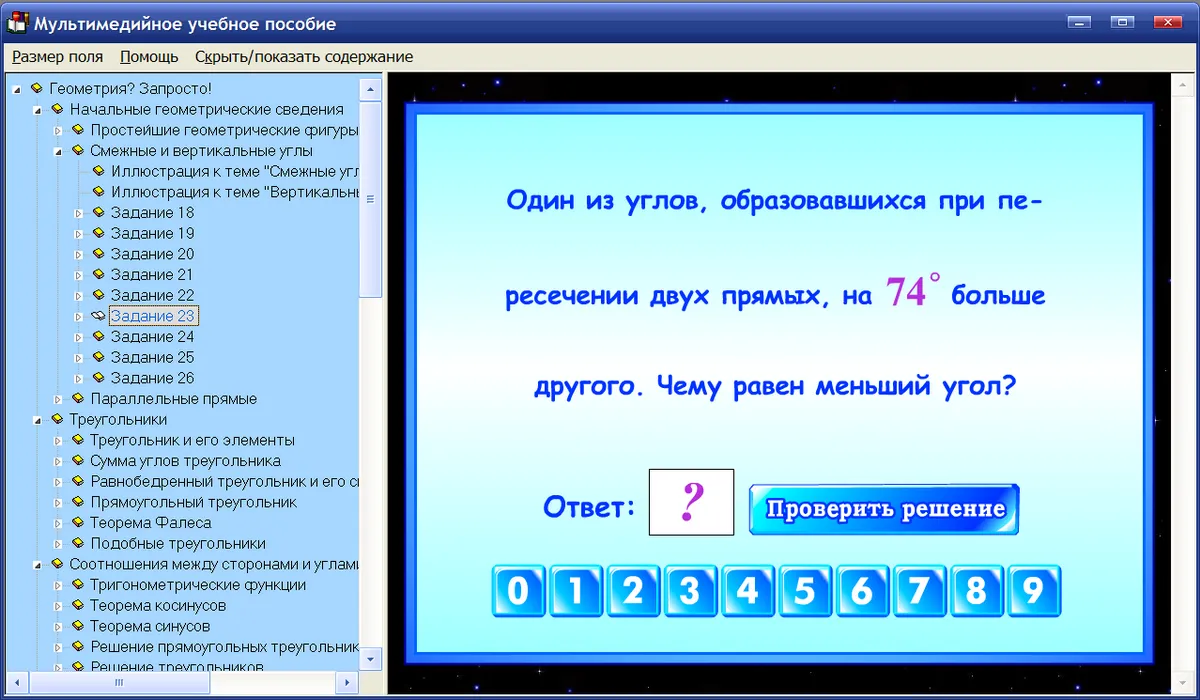
Task: Expand Простейшие геометрические фигуры node
Action: pyautogui.click(x=58, y=131)
